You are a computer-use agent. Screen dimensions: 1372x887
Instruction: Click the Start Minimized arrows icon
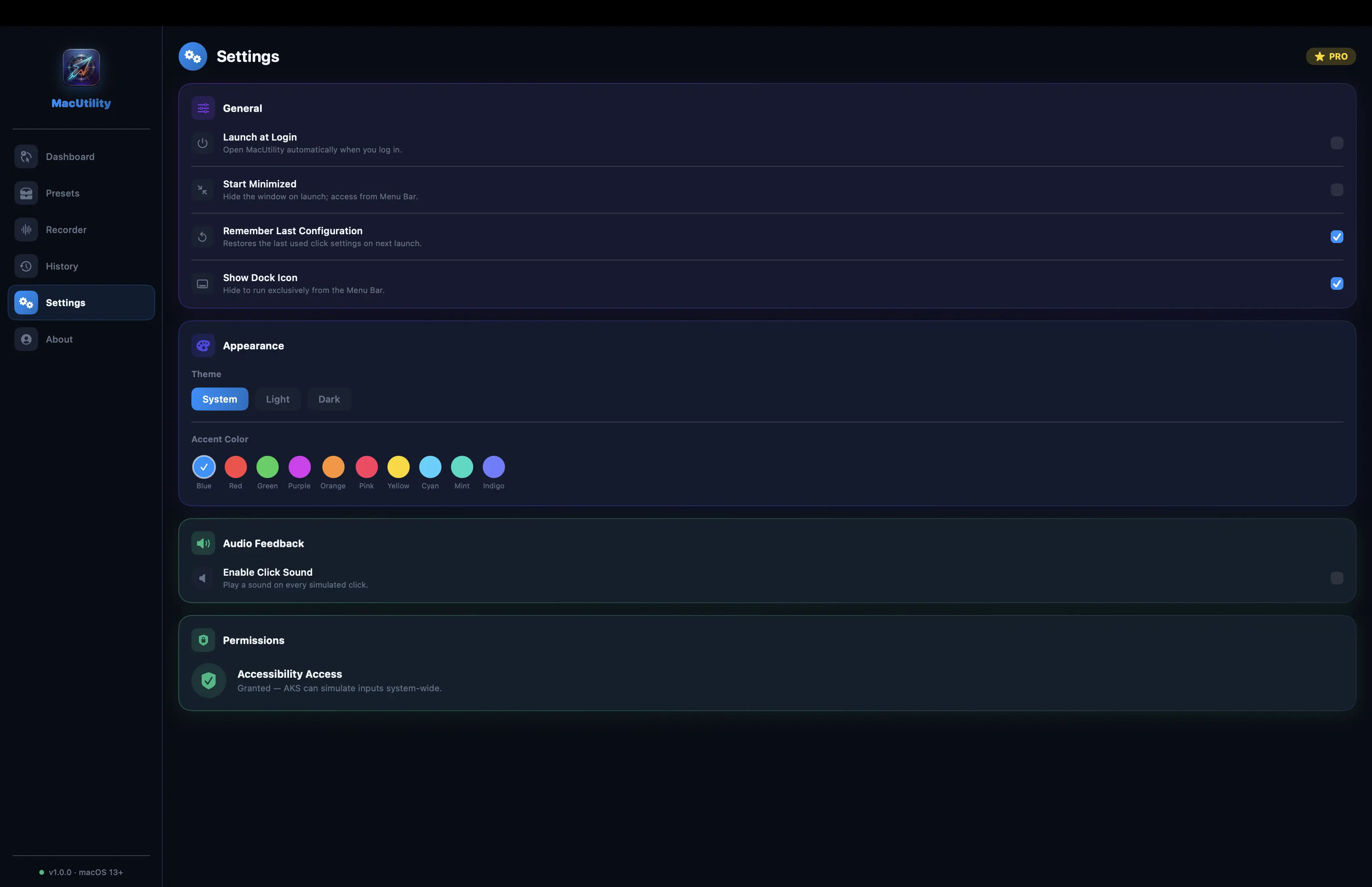[x=202, y=190]
